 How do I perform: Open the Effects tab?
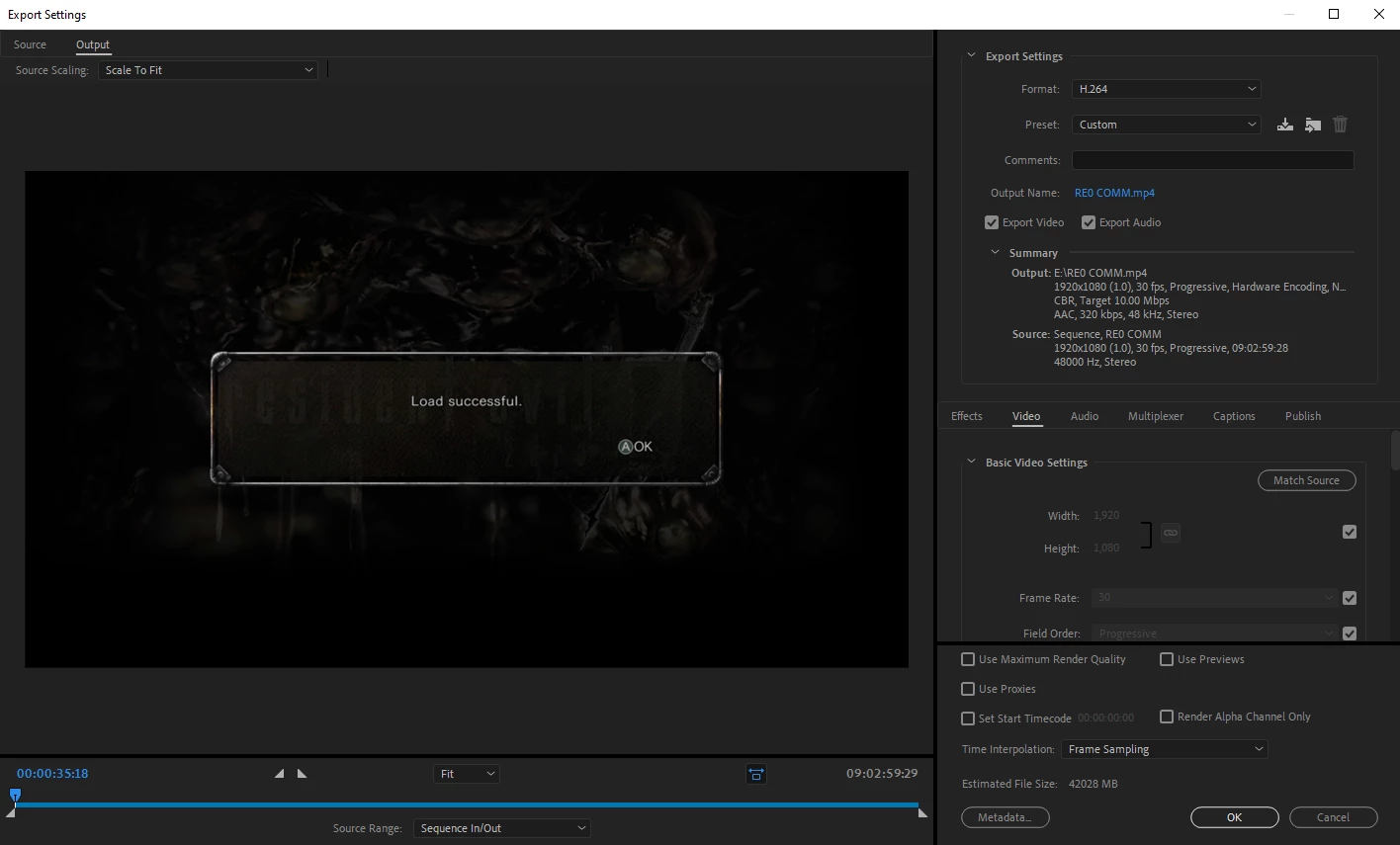(x=967, y=416)
